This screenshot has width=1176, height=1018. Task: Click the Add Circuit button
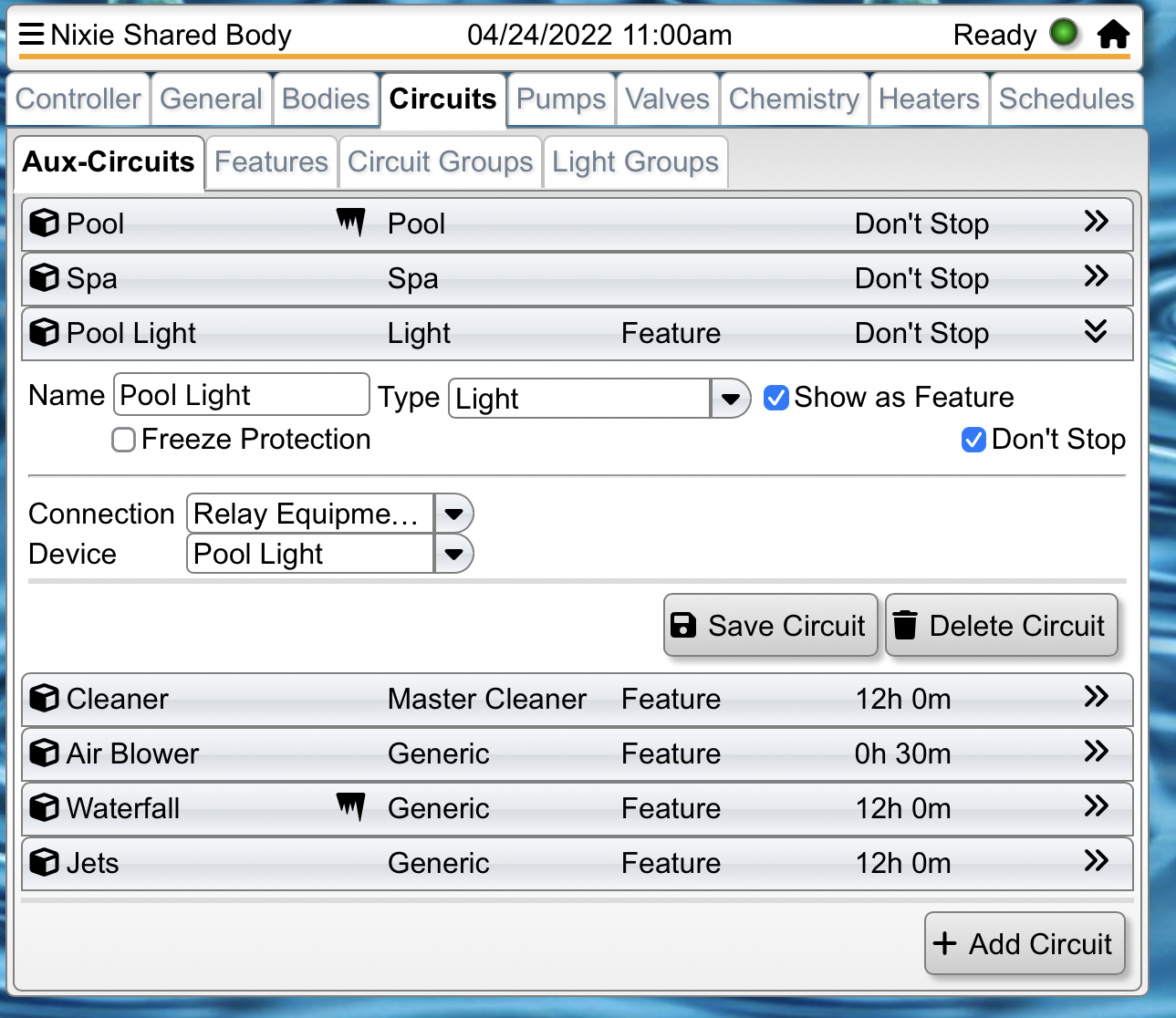(x=1025, y=943)
